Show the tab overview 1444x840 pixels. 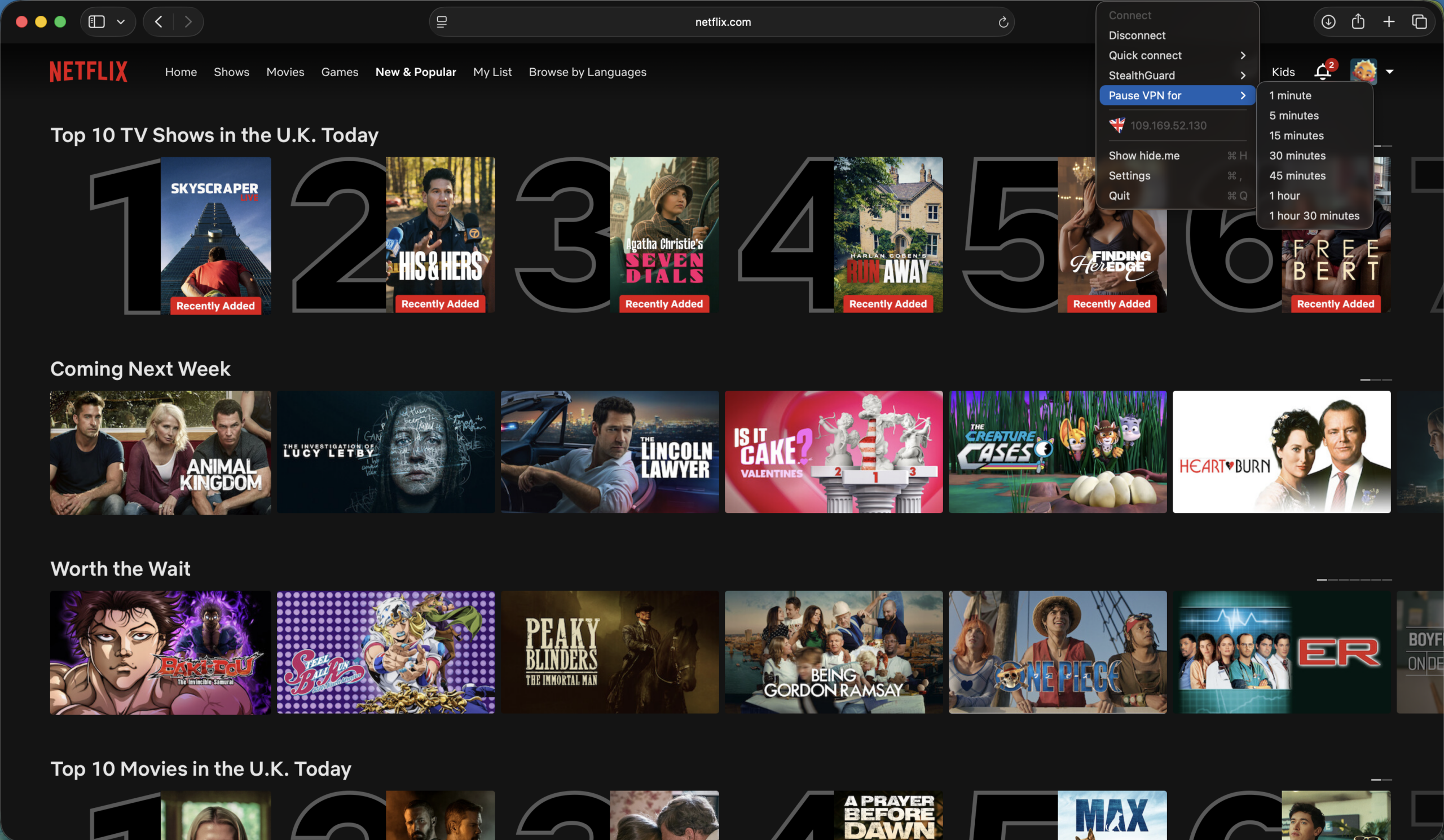pos(1419,22)
